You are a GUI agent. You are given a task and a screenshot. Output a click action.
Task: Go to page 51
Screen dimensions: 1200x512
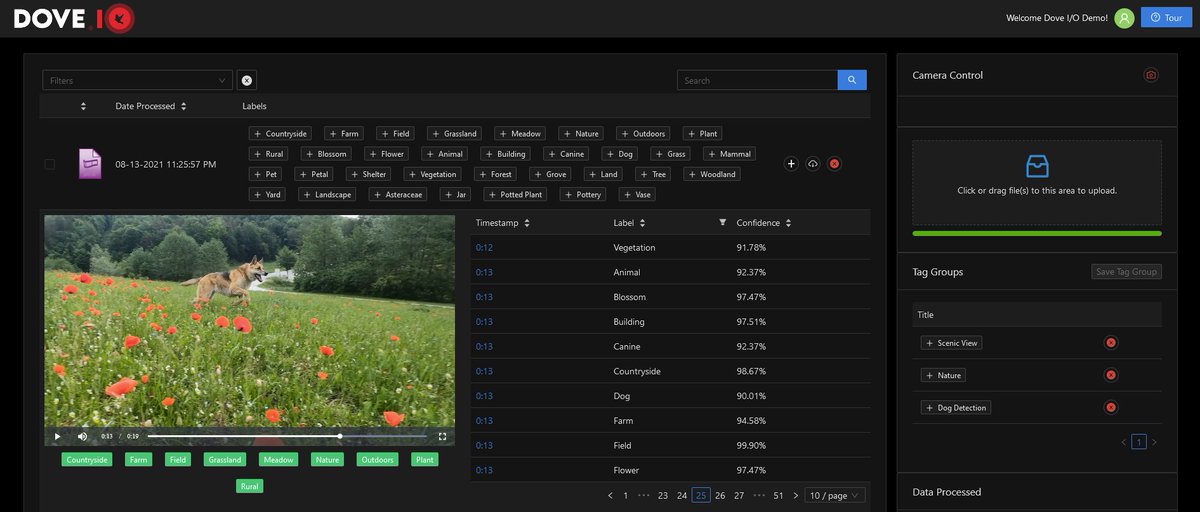point(778,495)
